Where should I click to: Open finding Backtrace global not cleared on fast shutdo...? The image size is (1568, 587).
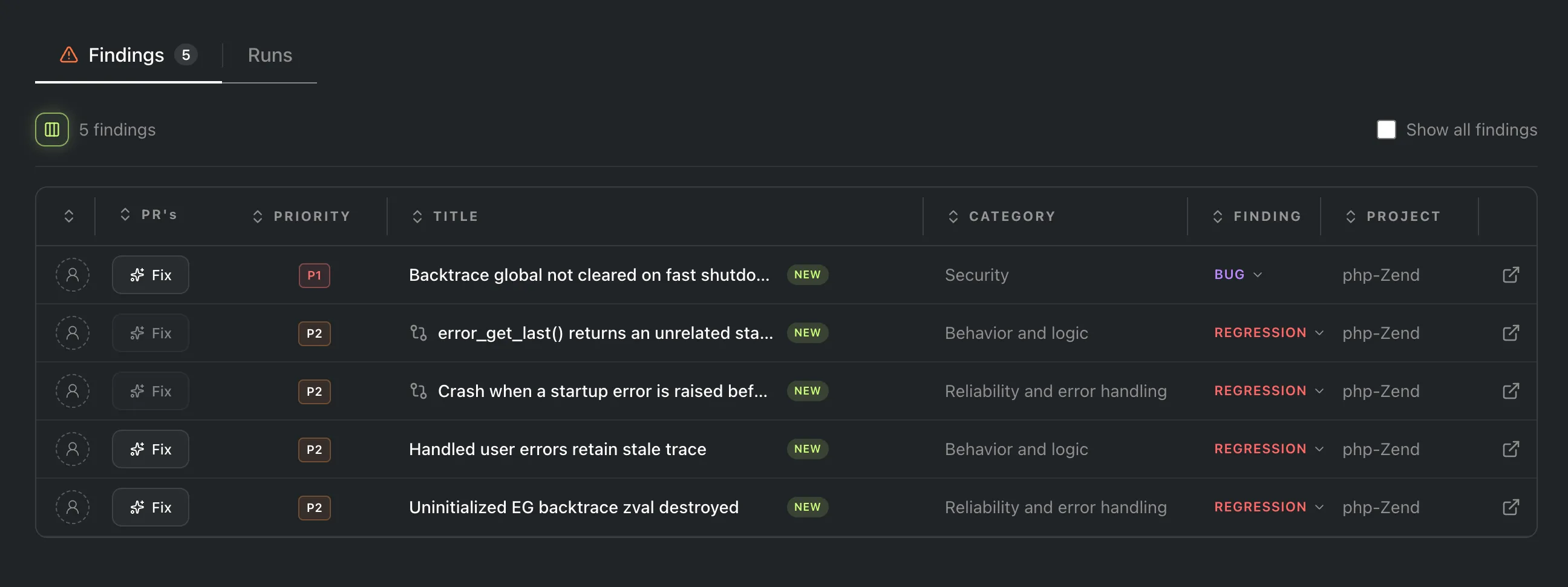click(589, 275)
